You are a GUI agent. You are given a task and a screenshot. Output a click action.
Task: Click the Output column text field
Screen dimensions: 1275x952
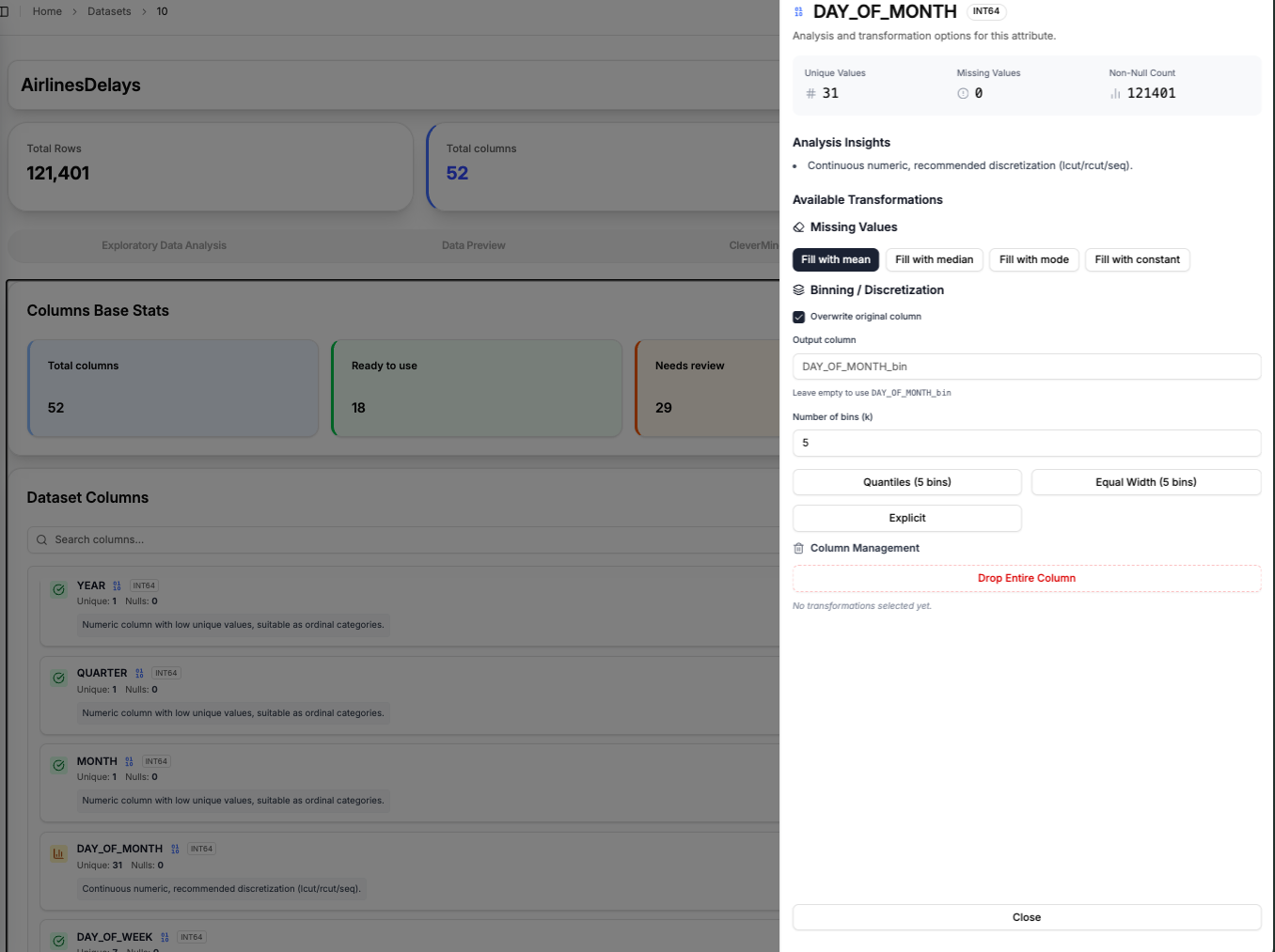click(x=1026, y=367)
